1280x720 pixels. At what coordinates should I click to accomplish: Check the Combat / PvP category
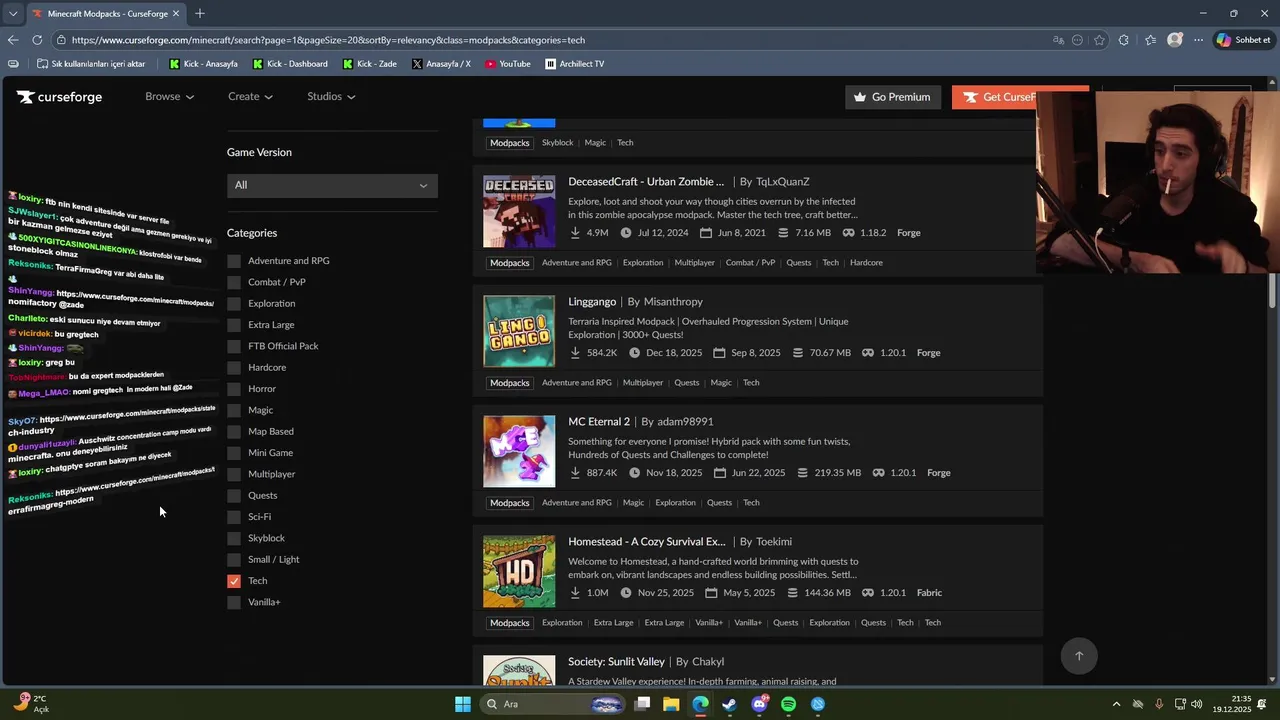pos(234,282)
